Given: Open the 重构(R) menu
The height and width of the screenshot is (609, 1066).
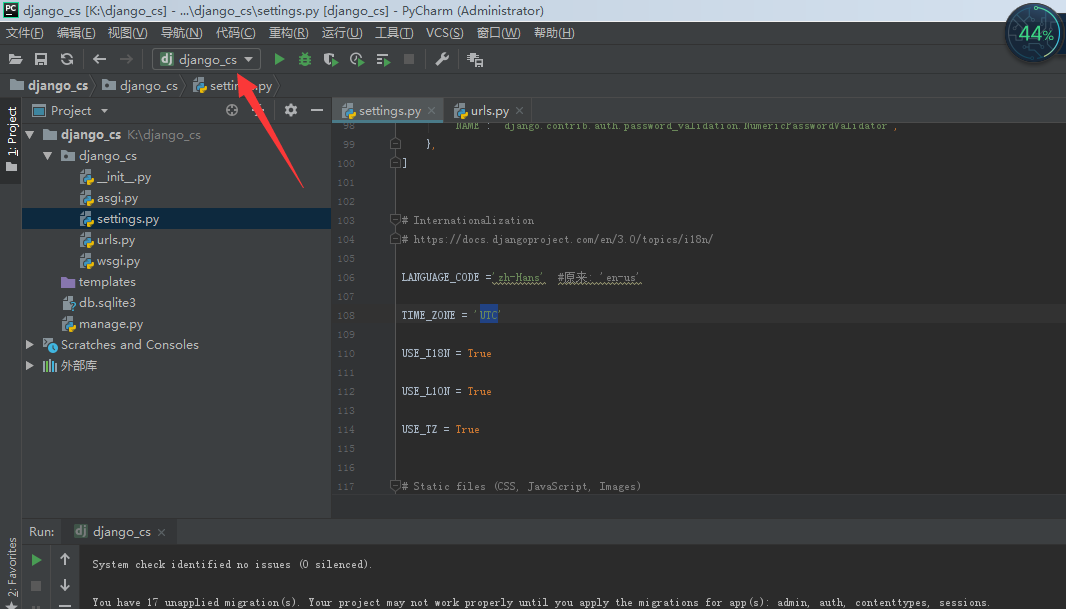Looking at the screenshot, I should [x=289, y=33].
